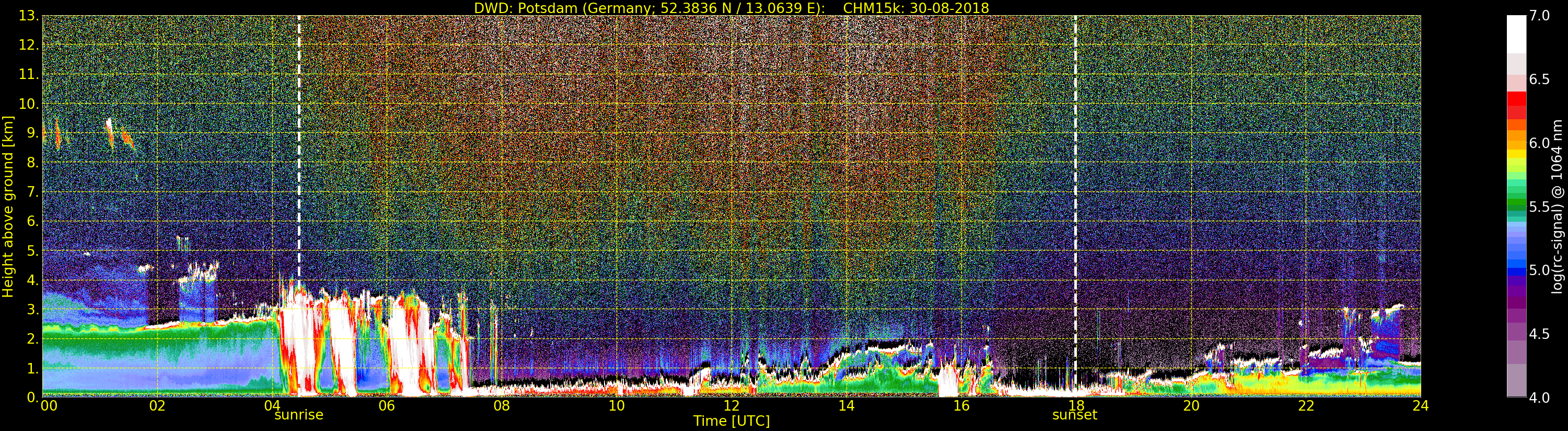Select the '06' time axis tick label
Screen dimensions: 1568x431
387,406
